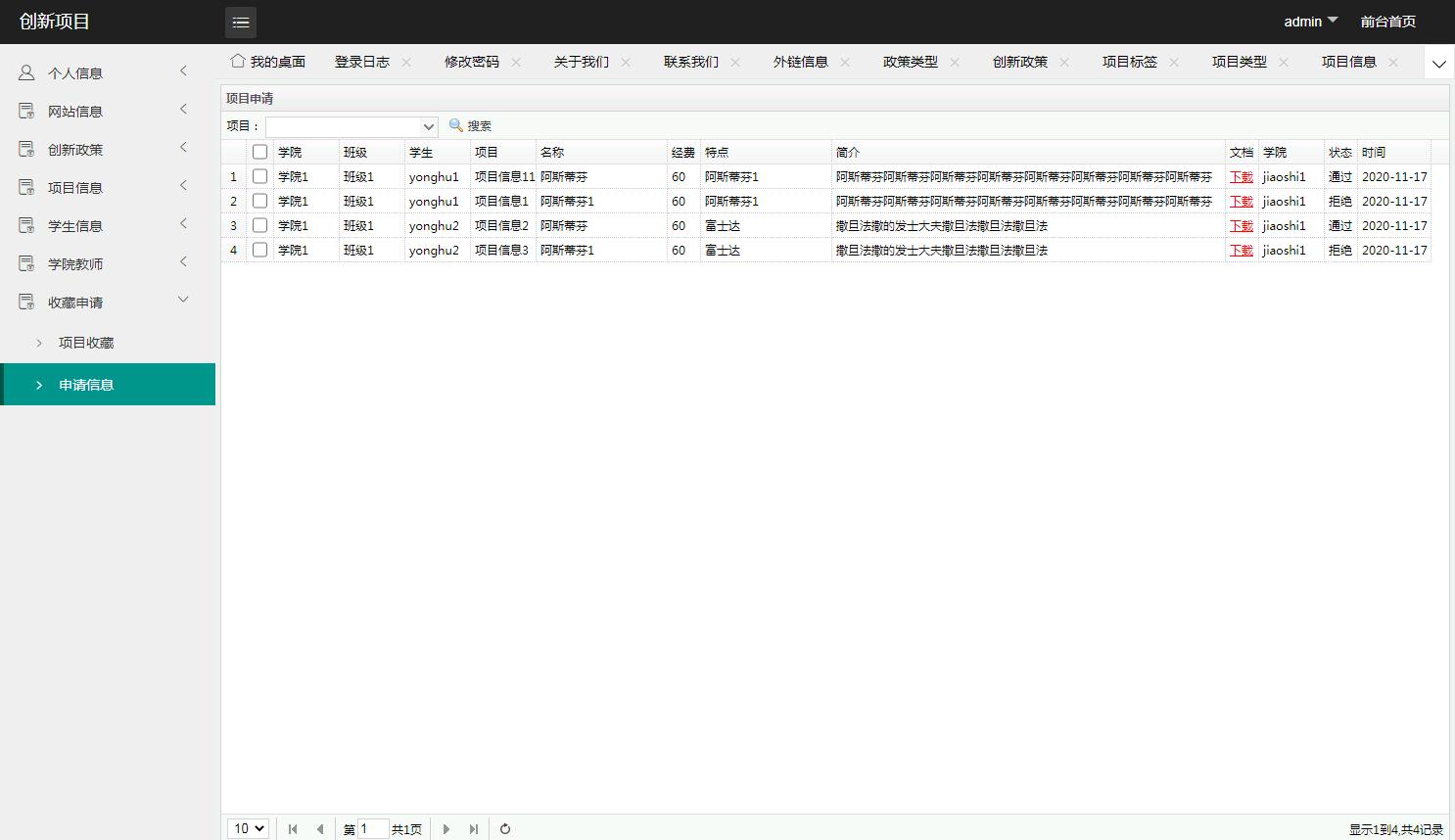Switch to the 修改密码 tab
The height and width of the screenshot is (840, 1455).
[x=472, y=62]
